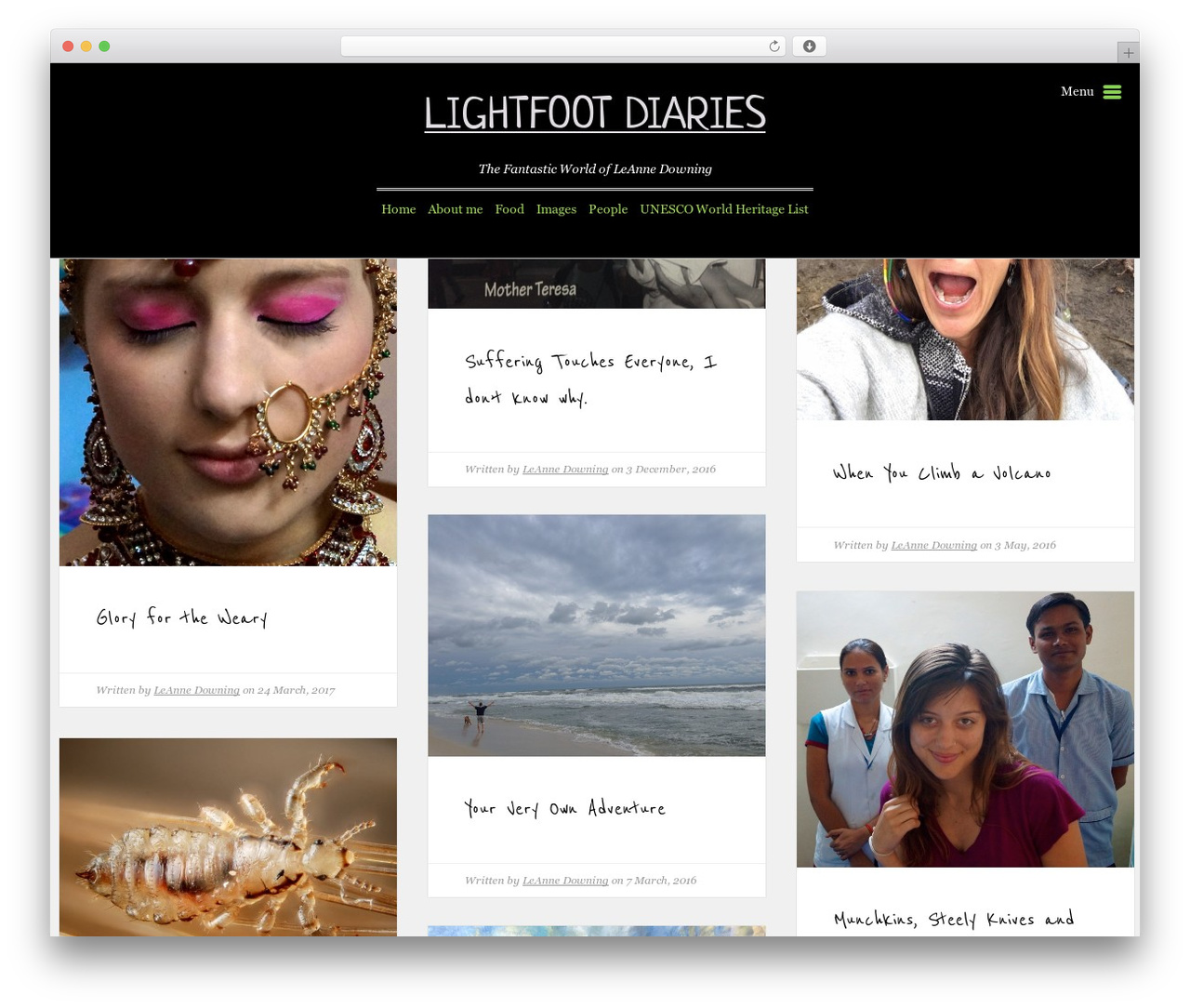Click the Lightfoot Diaries site title
Screen dimensions: 1190x1008
[x=595, y=113]
